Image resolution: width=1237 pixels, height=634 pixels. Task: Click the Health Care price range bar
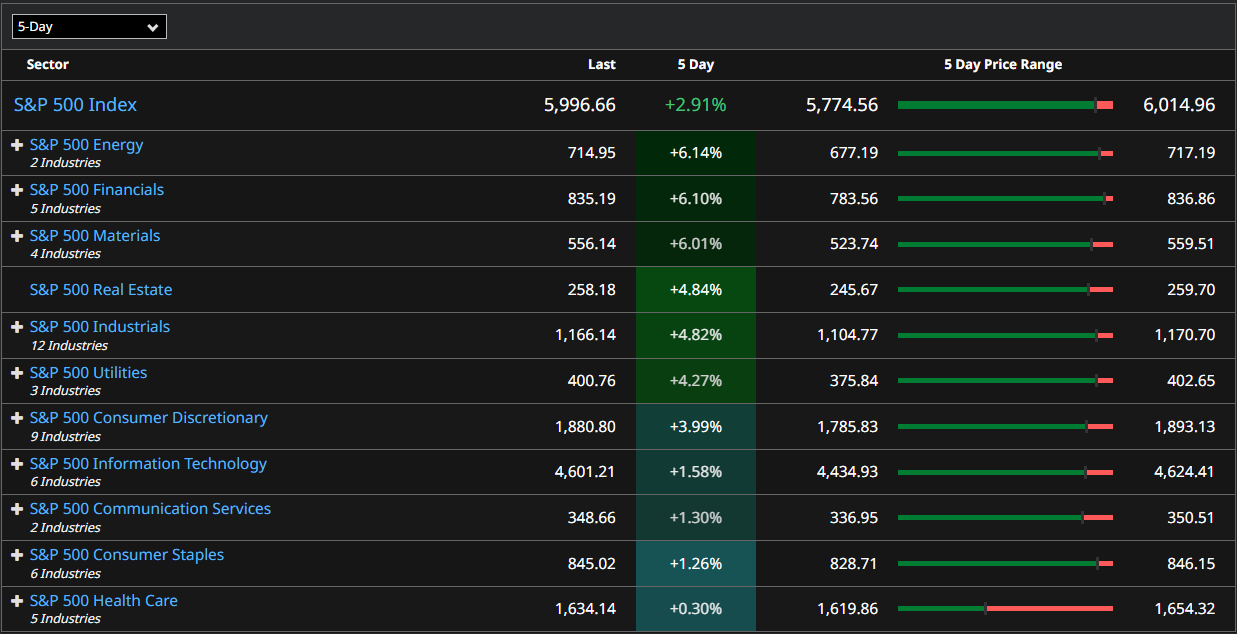[x=1005, y=608]
